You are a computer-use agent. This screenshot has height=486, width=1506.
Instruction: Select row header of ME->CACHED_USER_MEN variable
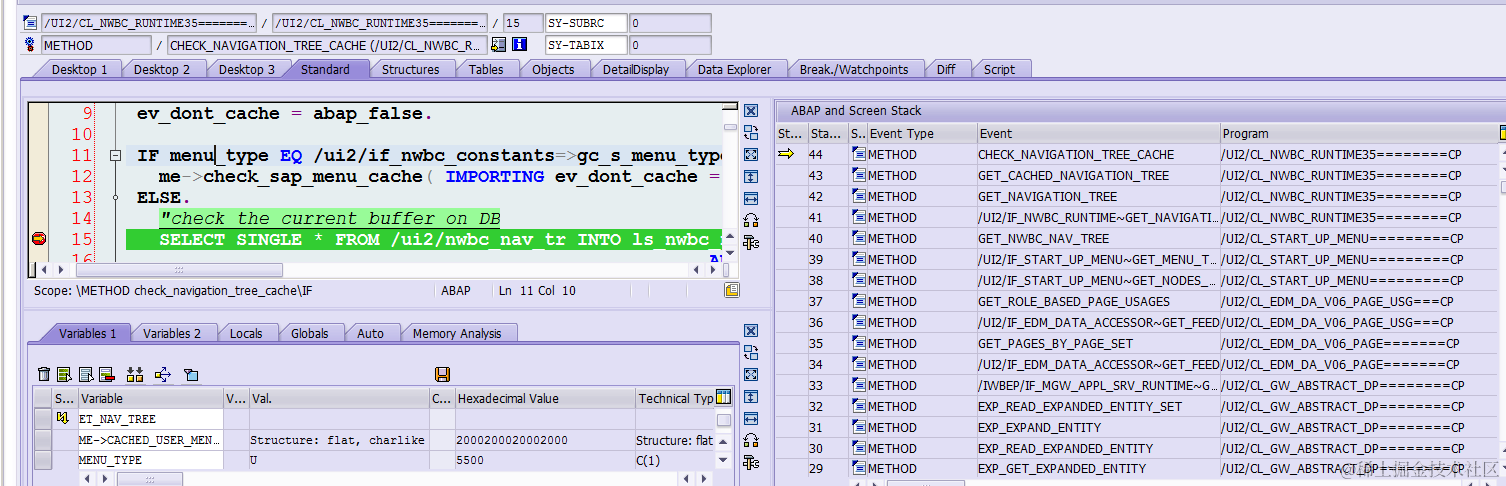(x=43, y=440)
